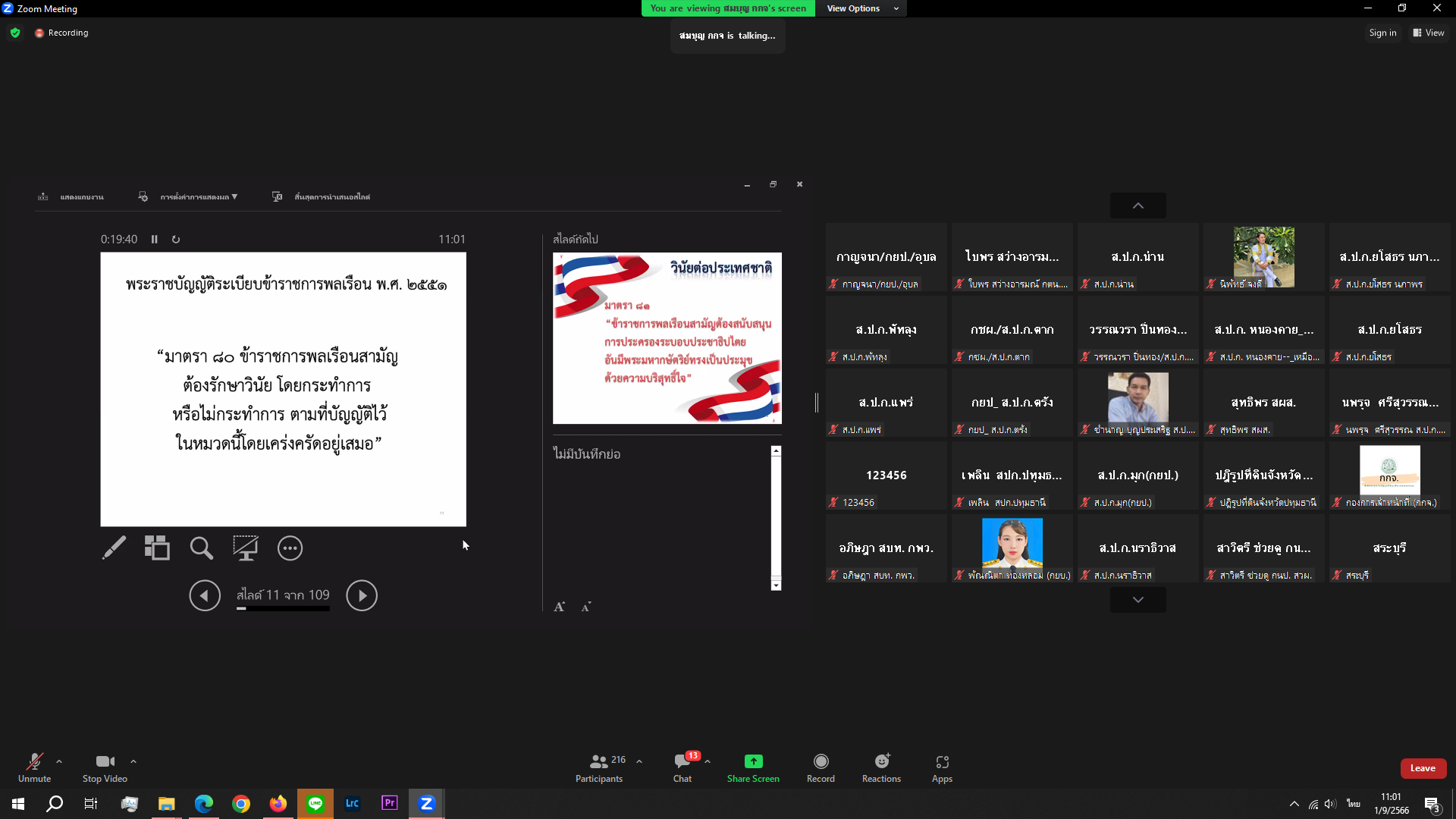Open the LINE app in taskbar
The height and width of the screenshot is (819, 1456).
315,804
